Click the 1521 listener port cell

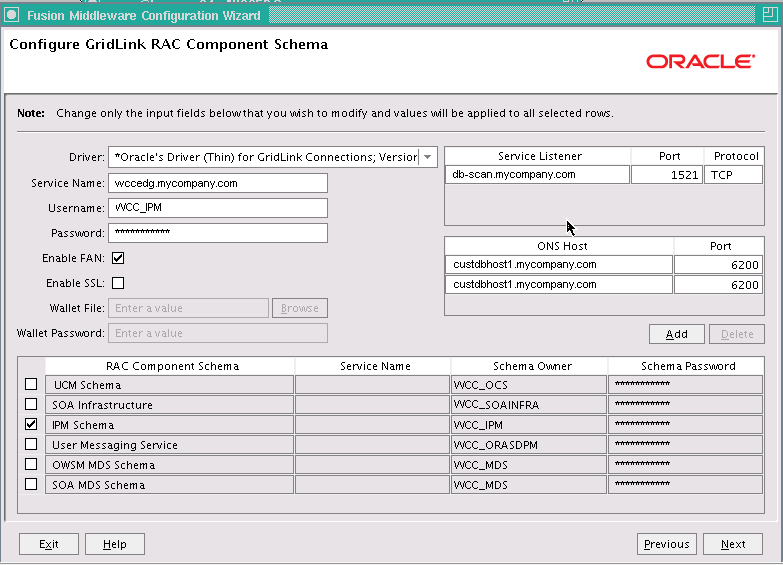(667, 175)
